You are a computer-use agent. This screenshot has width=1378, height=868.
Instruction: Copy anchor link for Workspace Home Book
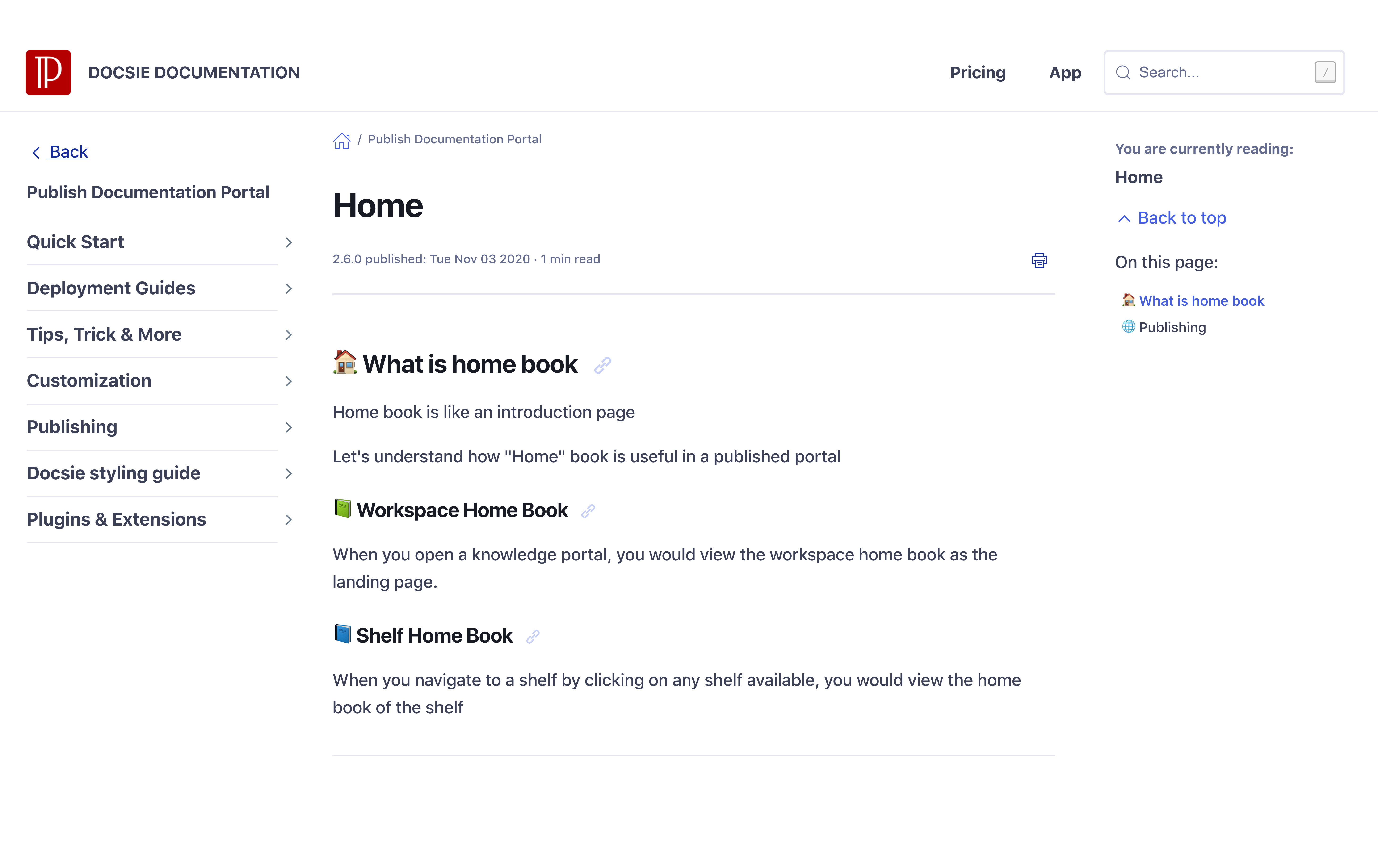coord(588,511)
